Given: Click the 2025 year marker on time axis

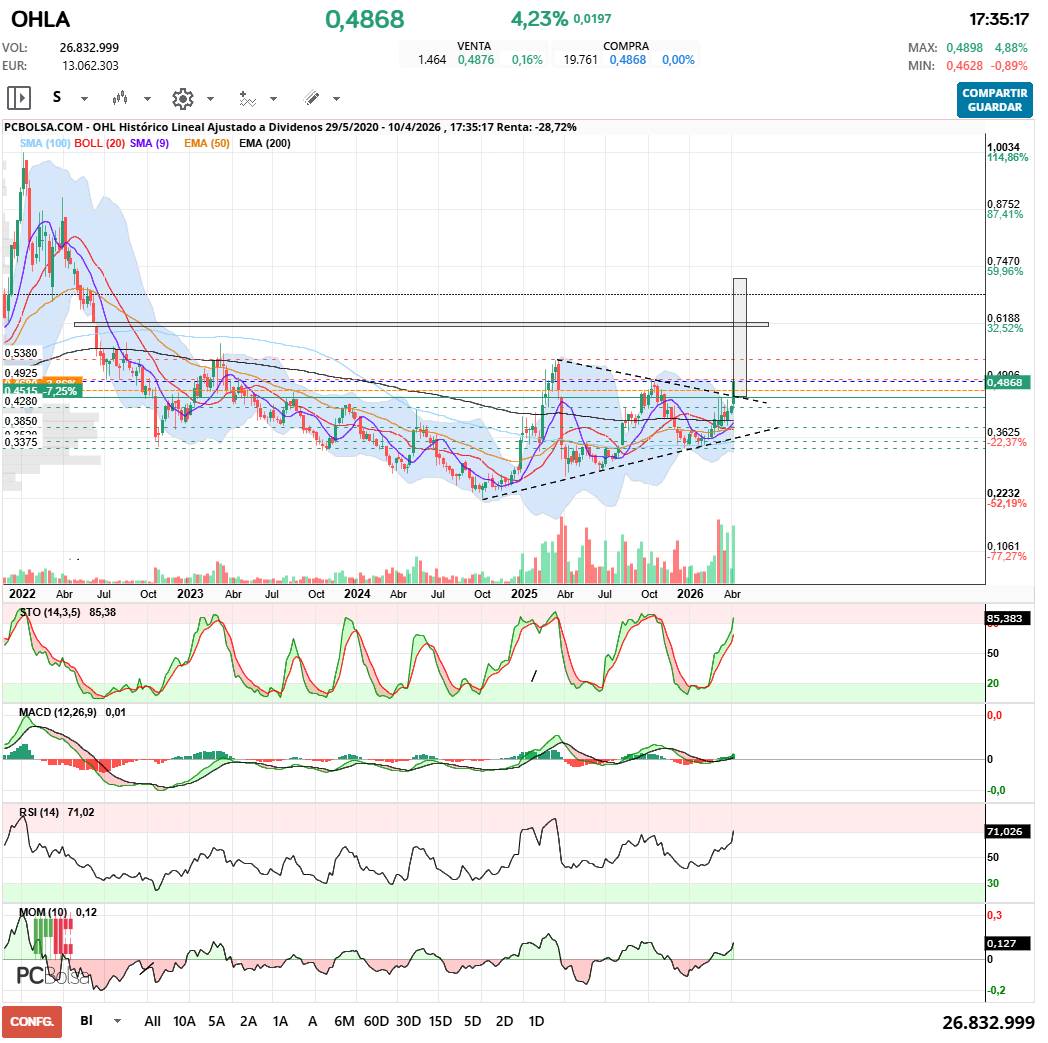Looking at the screenshot, I should tap(524, 593).
